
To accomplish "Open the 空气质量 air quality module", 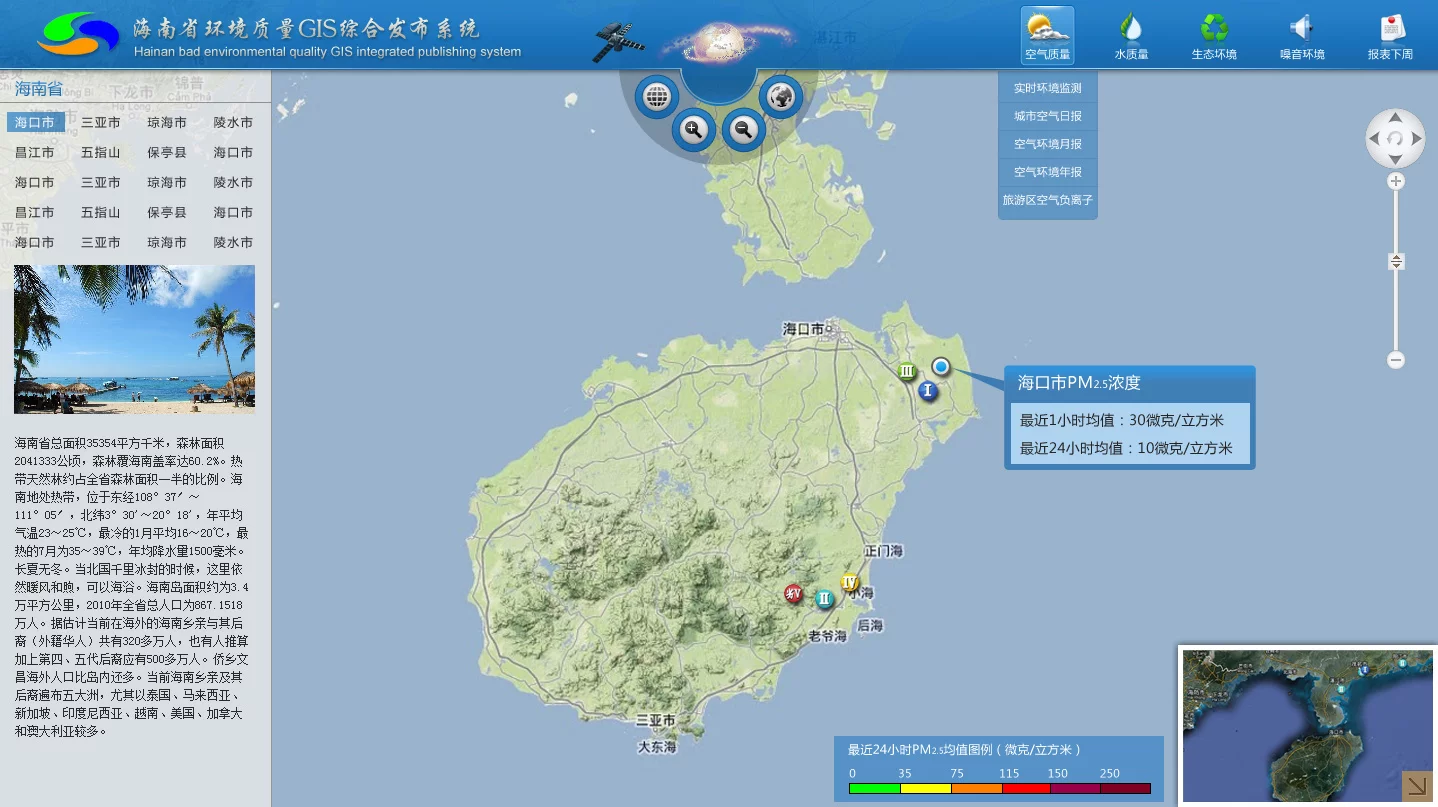I will 1047,35.
